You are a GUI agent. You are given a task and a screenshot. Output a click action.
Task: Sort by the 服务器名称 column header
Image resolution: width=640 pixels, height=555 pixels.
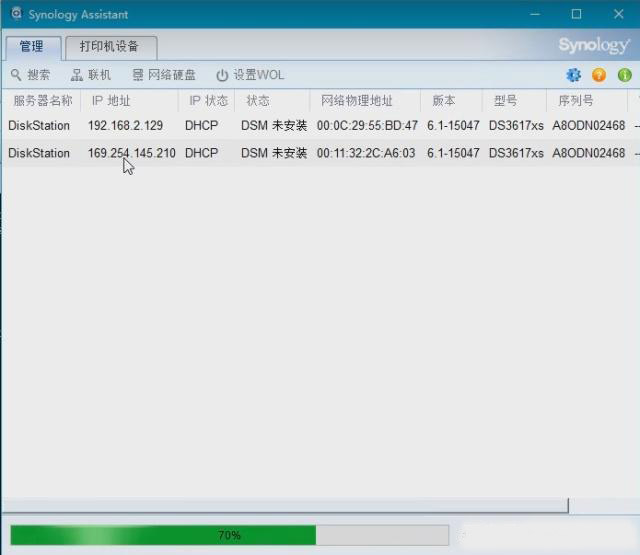click(x=42, y=100)
